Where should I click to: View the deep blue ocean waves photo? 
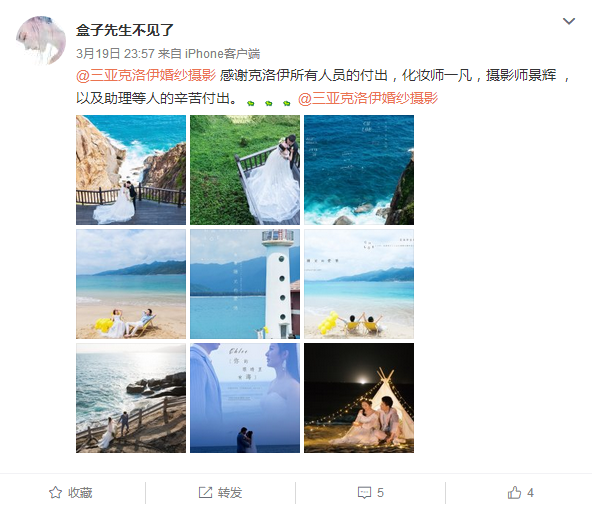tap(359, 170)
